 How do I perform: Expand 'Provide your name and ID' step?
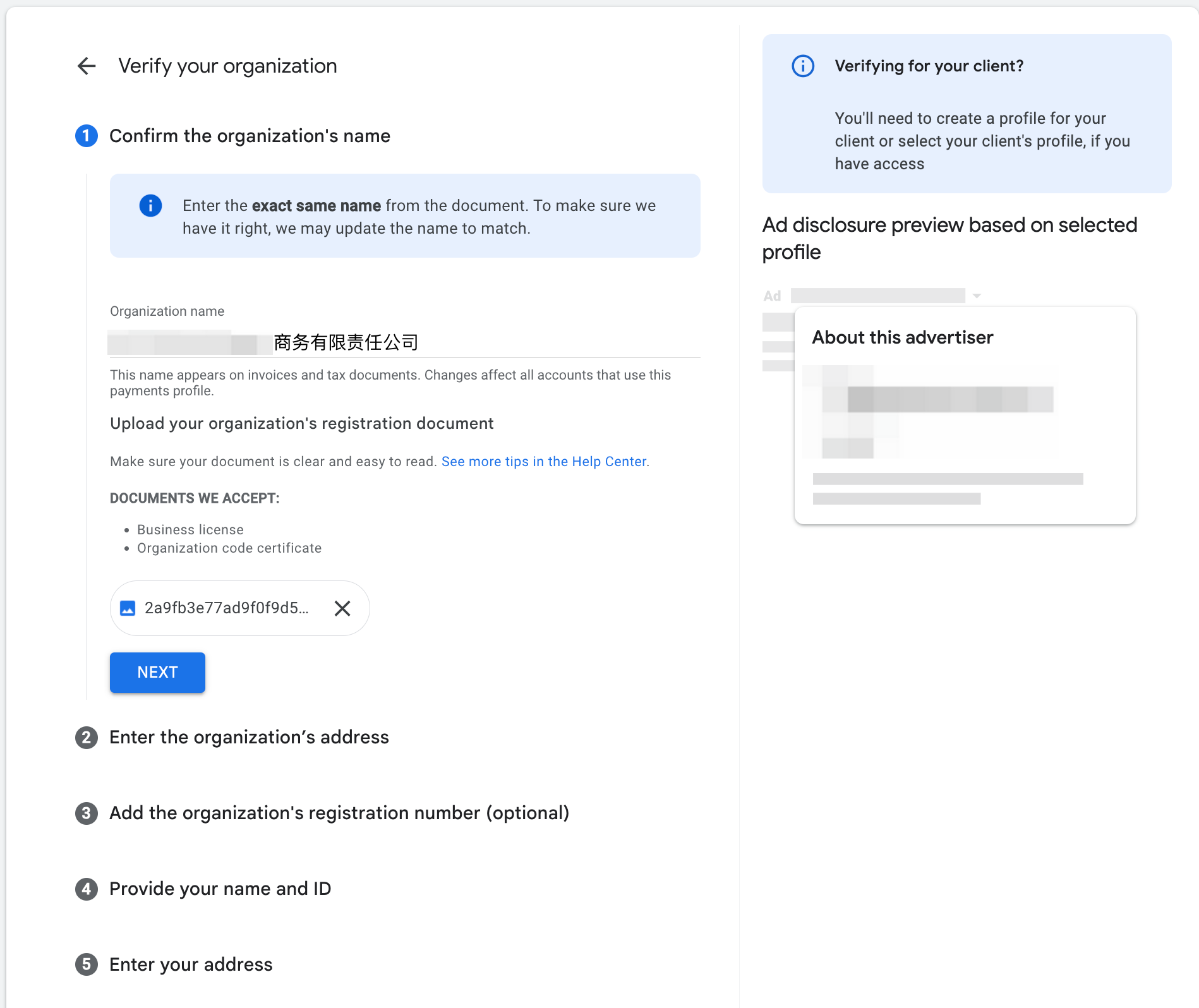click(220, 889)
